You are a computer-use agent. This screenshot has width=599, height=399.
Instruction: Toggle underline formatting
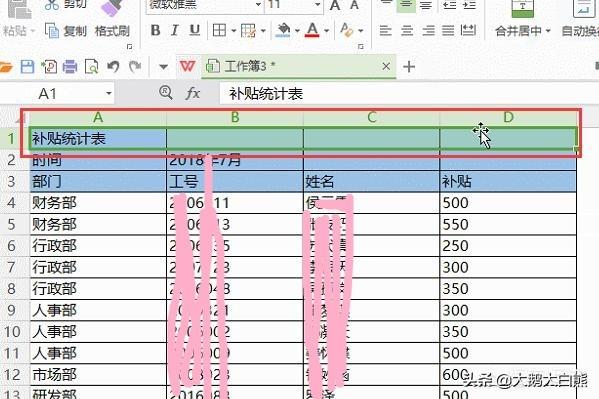(x=195, y=30)
